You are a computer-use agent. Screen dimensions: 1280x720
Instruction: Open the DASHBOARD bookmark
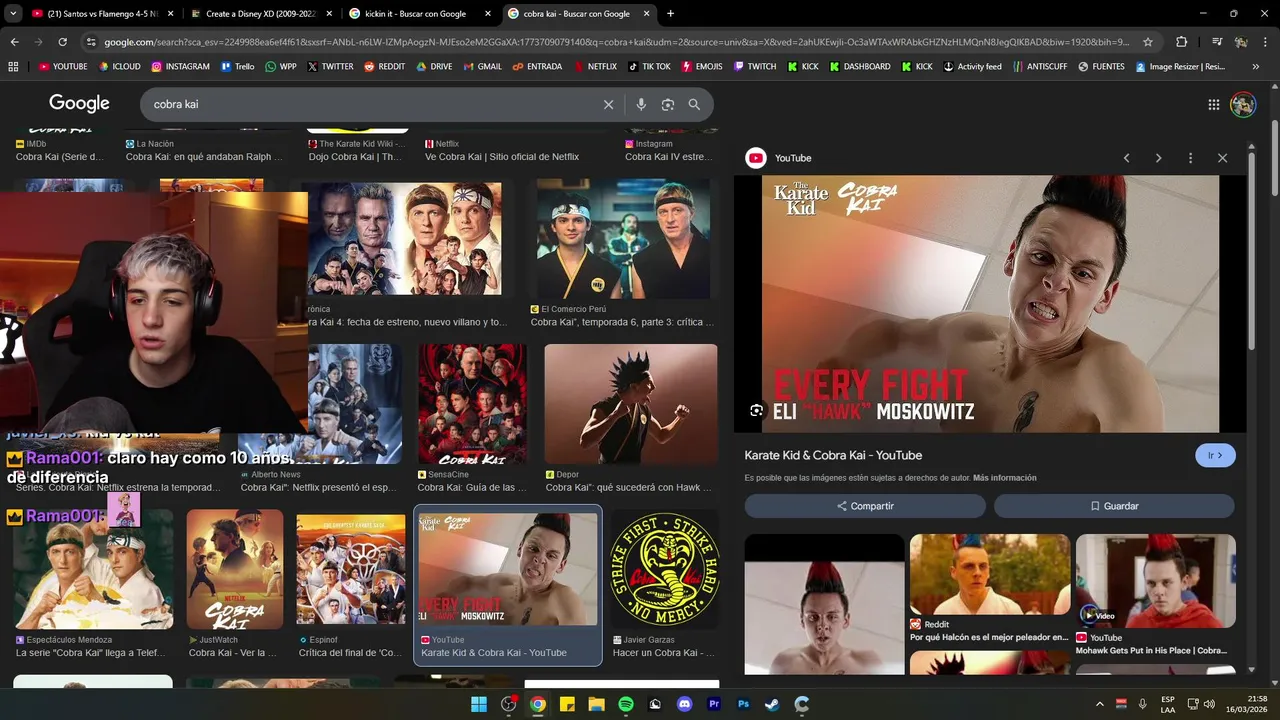[x=858, y=67]
